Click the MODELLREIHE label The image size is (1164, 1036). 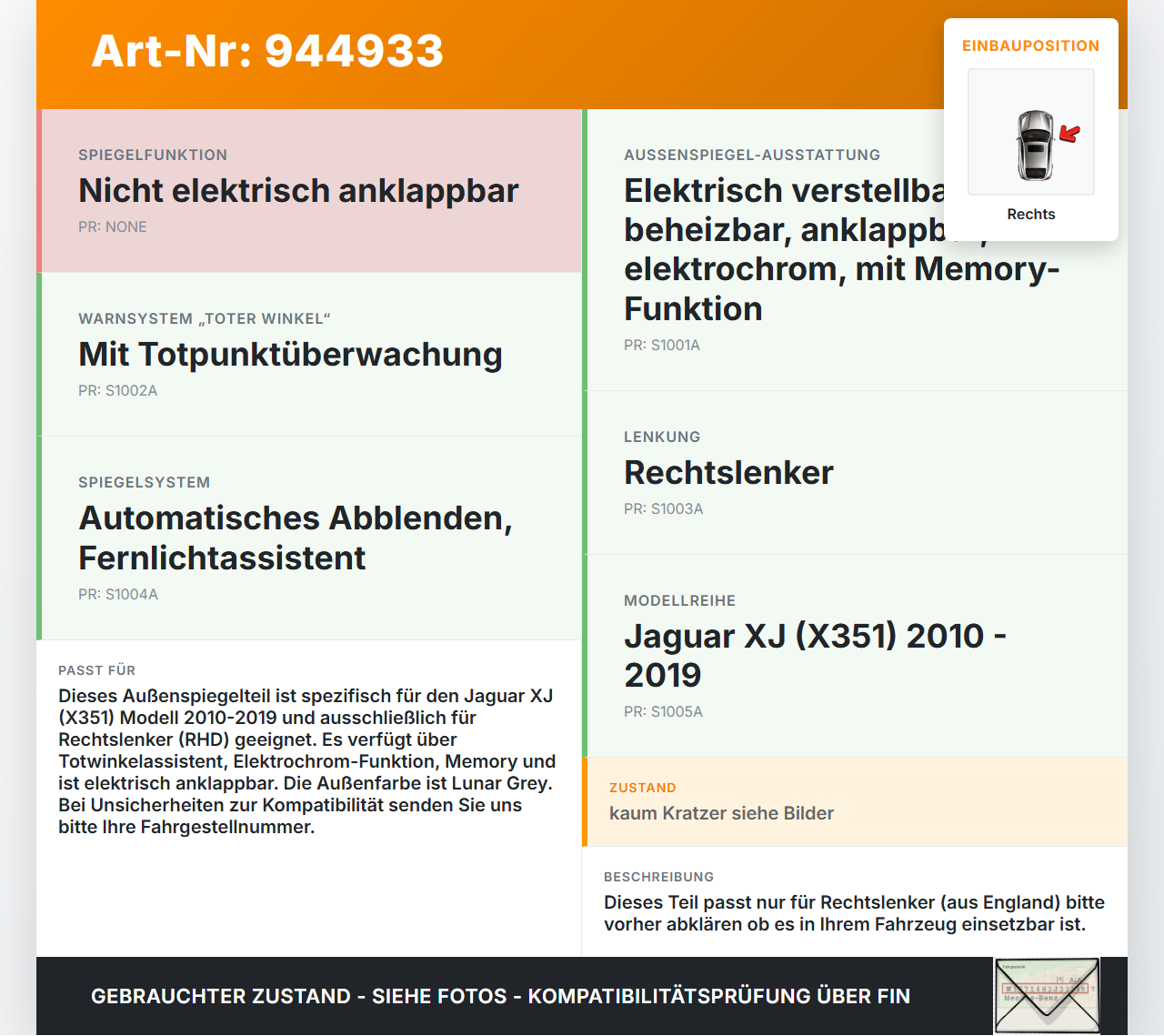tap(680, 600)
